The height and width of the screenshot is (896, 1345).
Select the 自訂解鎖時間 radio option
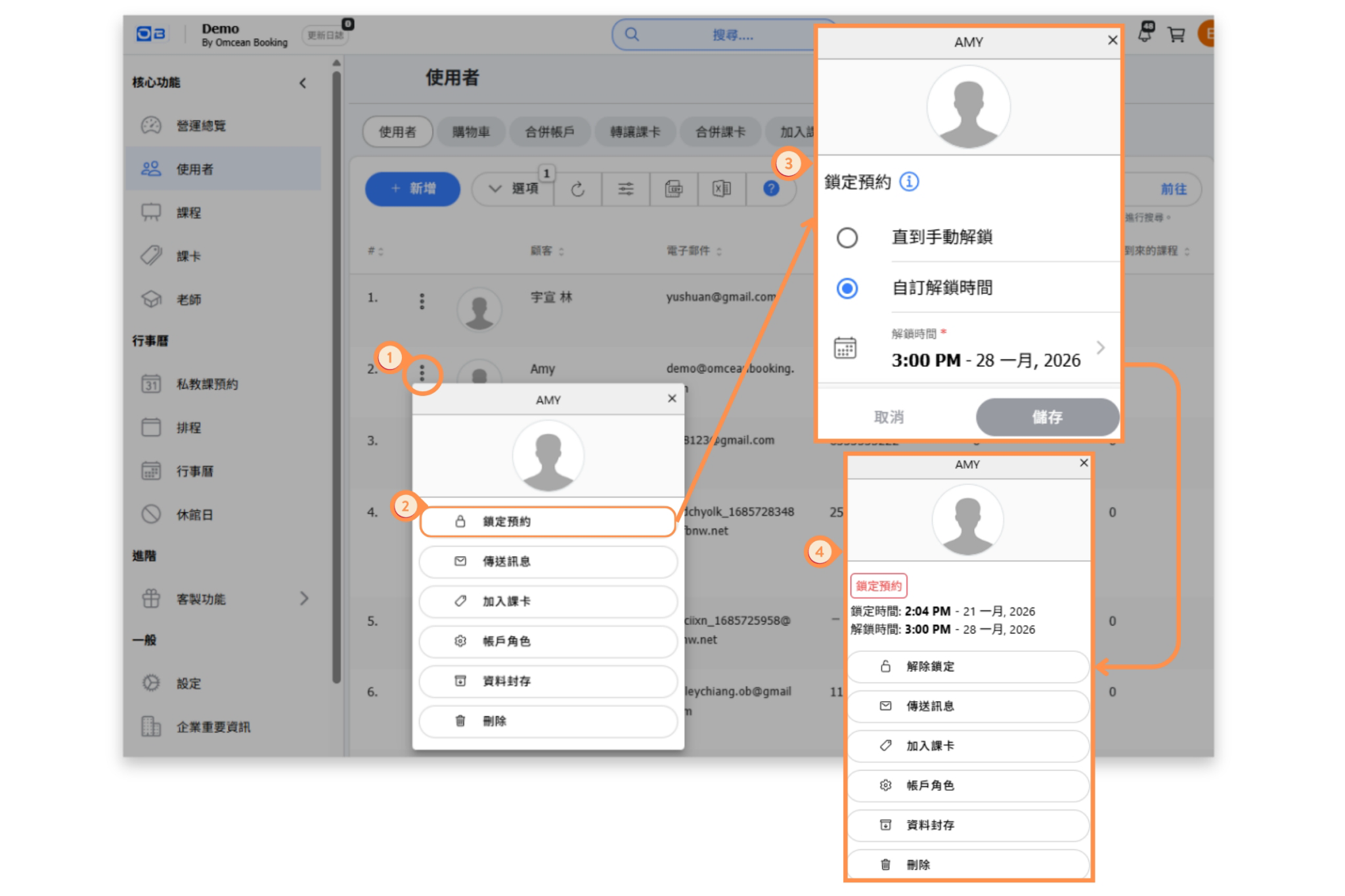pyautogui.click(x=847, y=288)
